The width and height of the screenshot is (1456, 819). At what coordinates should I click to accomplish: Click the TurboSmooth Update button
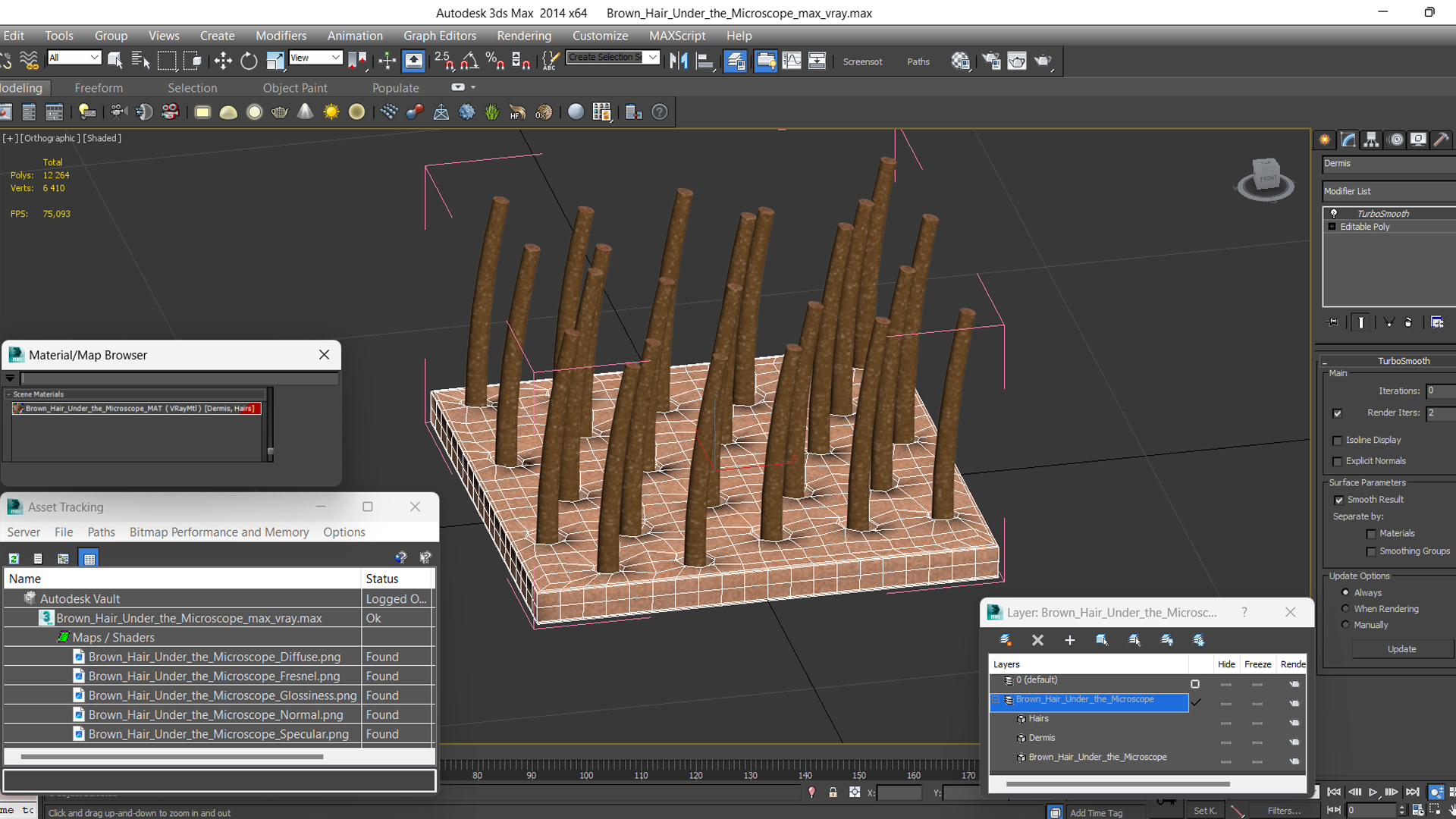click(1401, 649)
